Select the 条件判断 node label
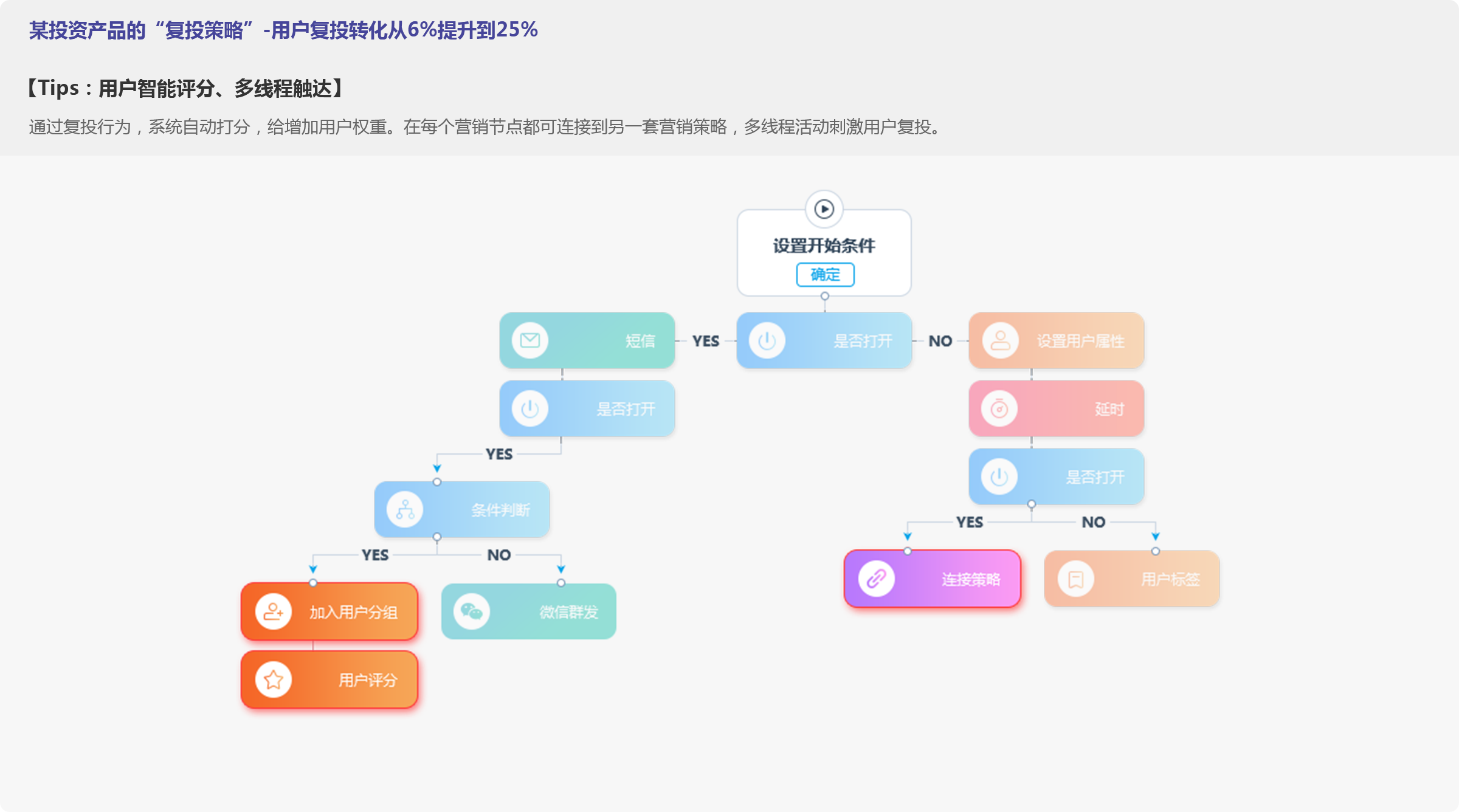1459x812 pixels. point(500,510)
